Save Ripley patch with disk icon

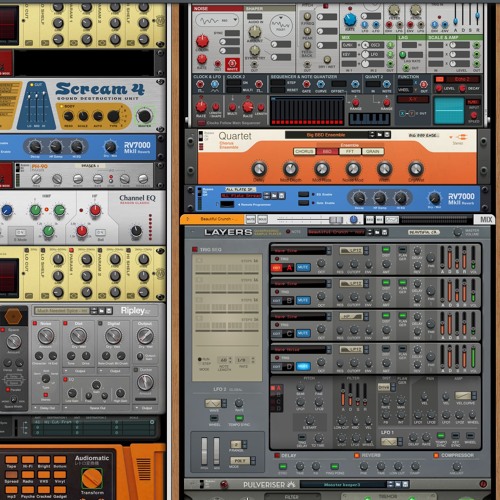pyautogui.click(x=109, y=311)
